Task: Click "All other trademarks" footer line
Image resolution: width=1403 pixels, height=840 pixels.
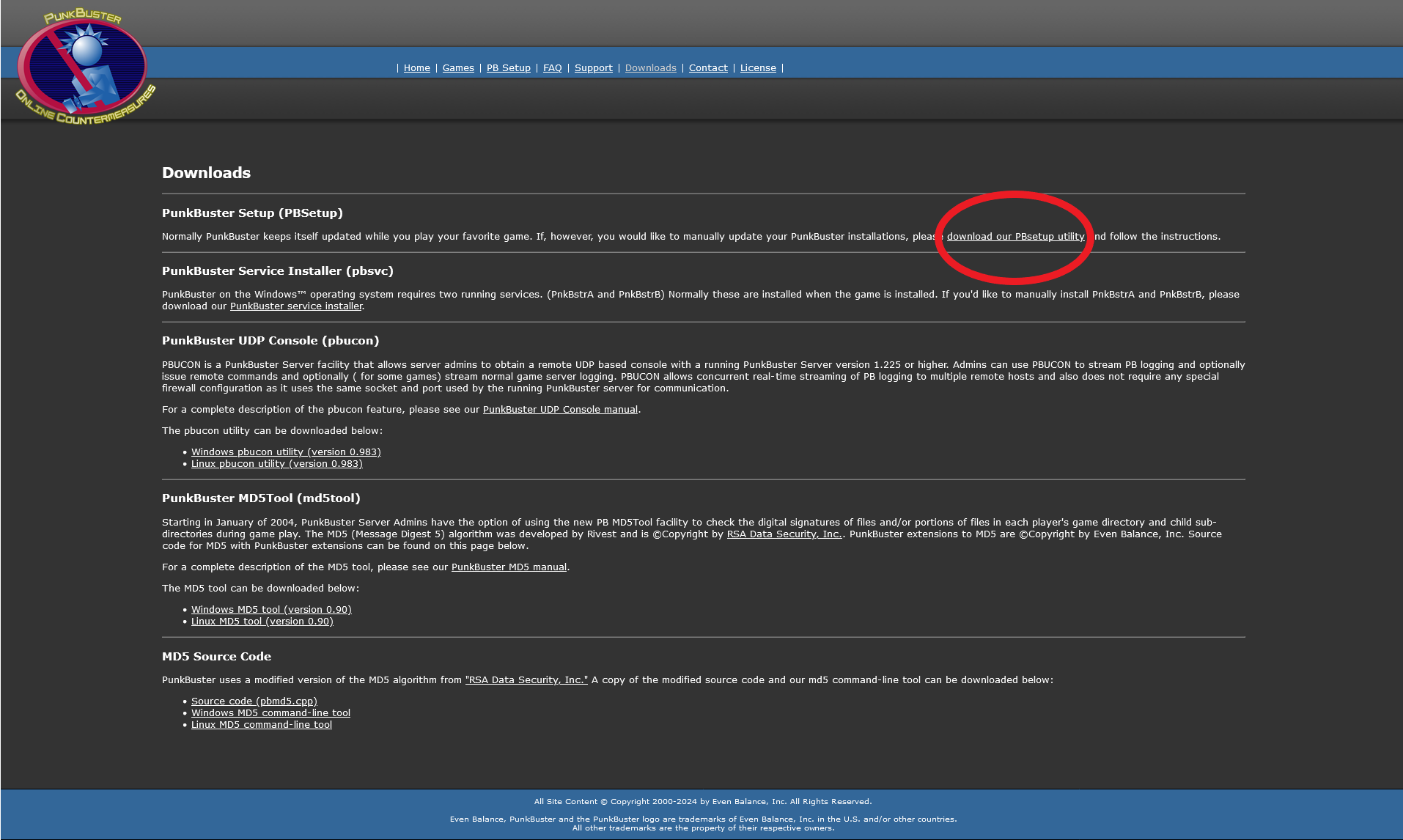Action: pos(703,828)
